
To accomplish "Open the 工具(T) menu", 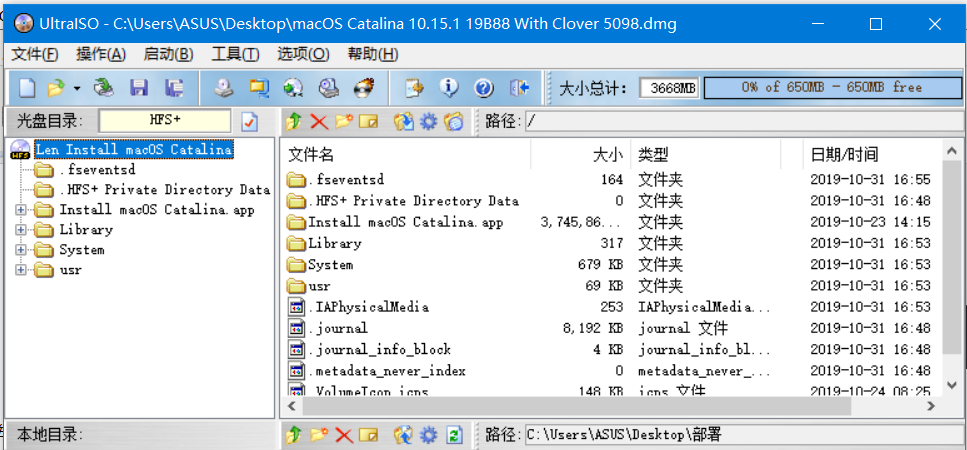I will [235, 54].
